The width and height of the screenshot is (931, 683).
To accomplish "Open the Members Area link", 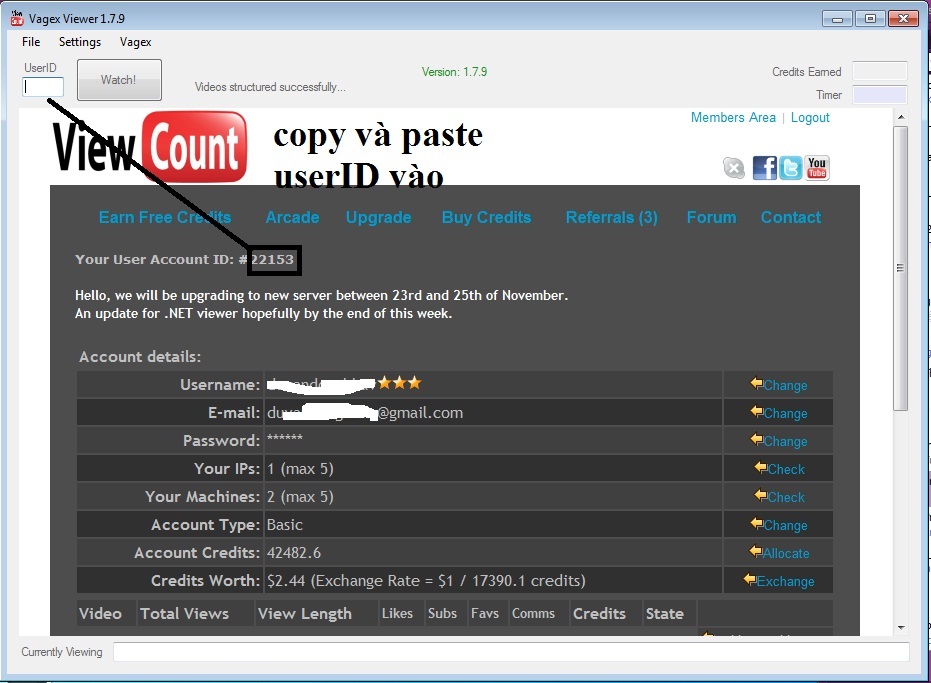I will coord(733,118).
